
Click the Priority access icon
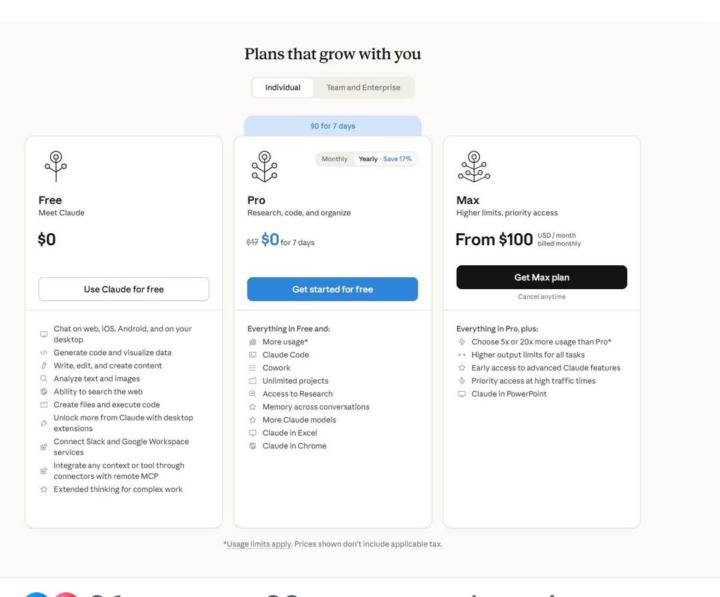[461, 381]
